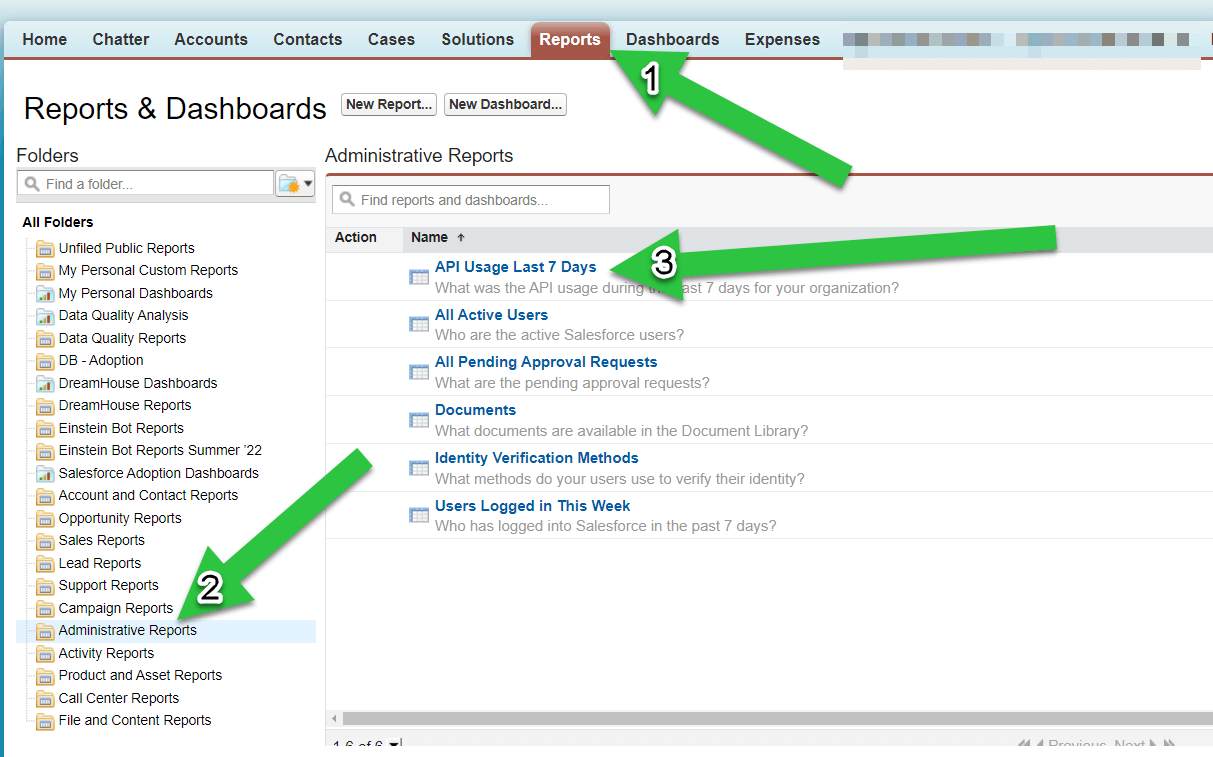The height and width of the screenshot is (757, 1213).
Task: Click inside the Find a folder field
Action: pyautogui.click(x=150, y=182)
